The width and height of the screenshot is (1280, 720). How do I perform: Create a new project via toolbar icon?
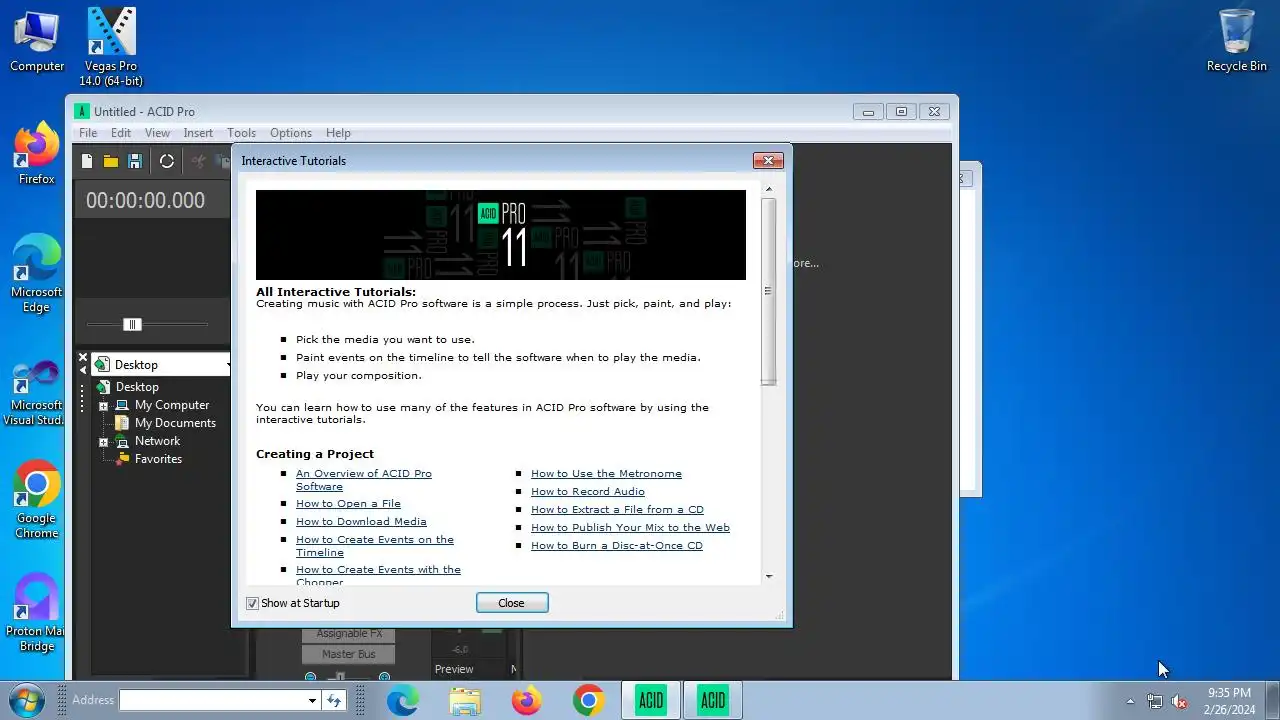(87, 161)
